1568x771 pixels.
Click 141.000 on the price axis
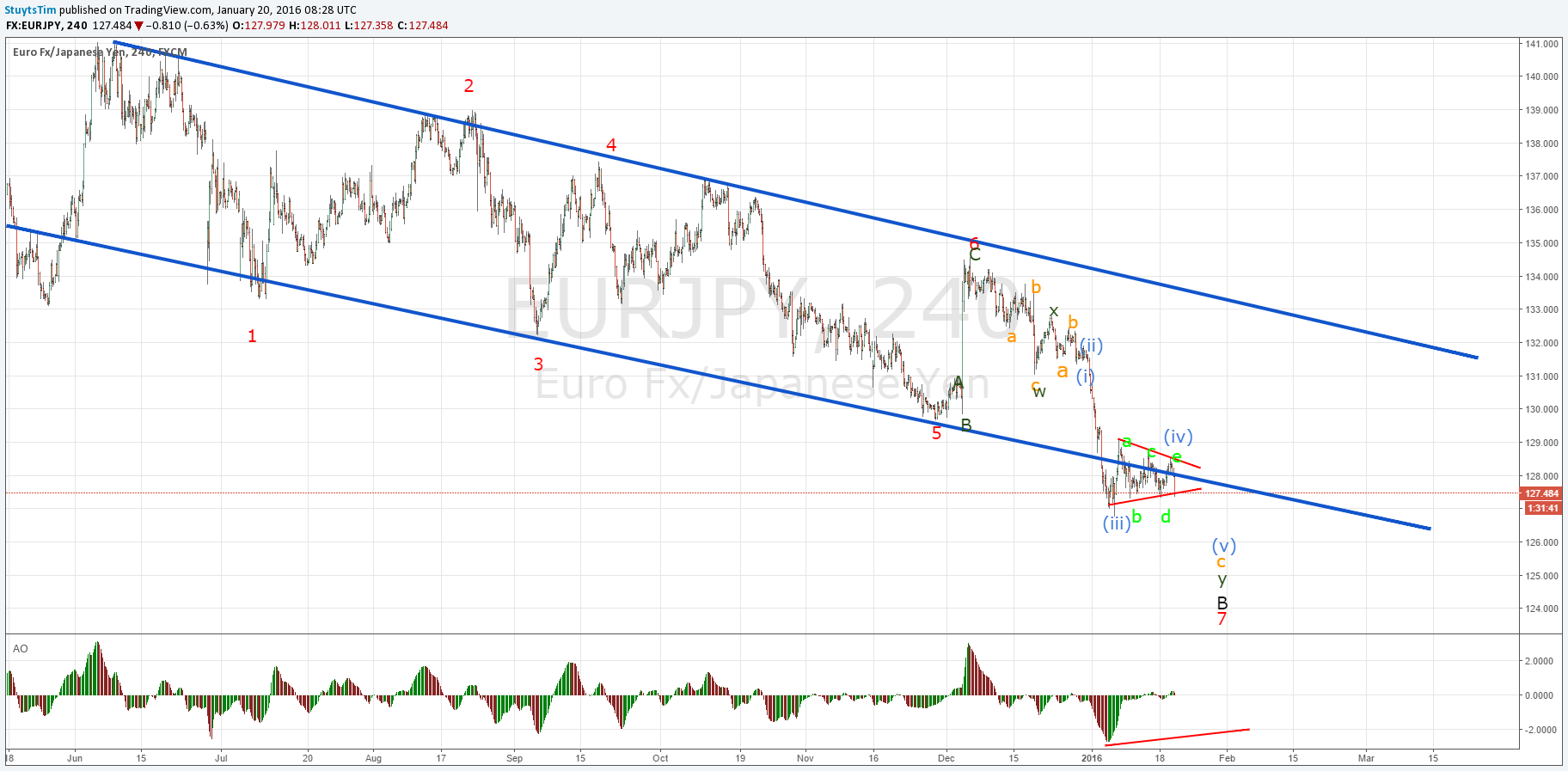tap(1542, 44)
